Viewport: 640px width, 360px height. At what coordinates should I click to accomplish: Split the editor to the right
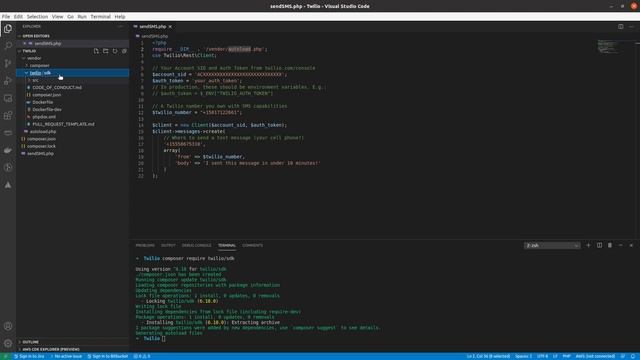point(620,27)
